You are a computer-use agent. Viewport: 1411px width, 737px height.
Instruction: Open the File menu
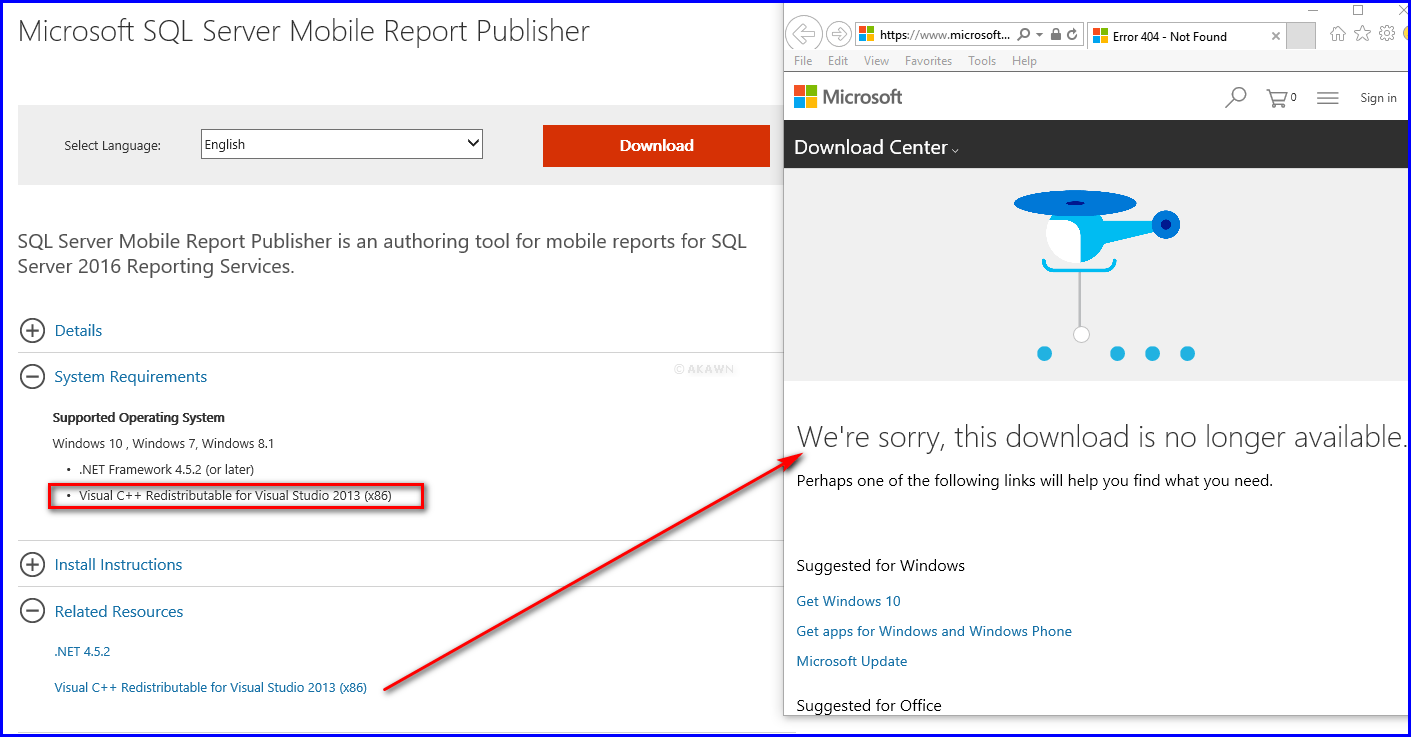click(x=803, y=61)
